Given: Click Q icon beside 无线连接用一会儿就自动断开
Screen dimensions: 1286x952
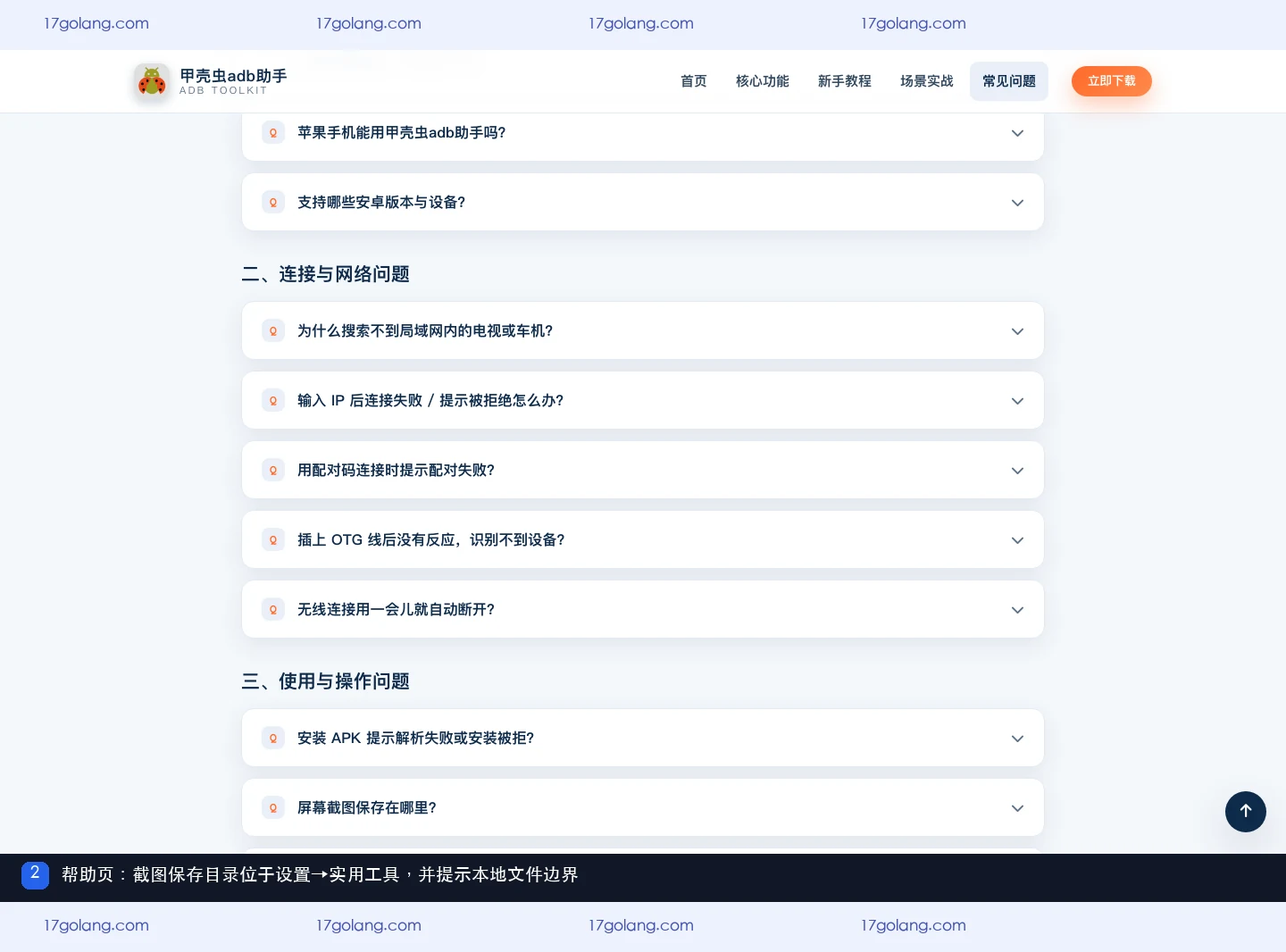Looking at the screenshot, I should tap(273, 609).
